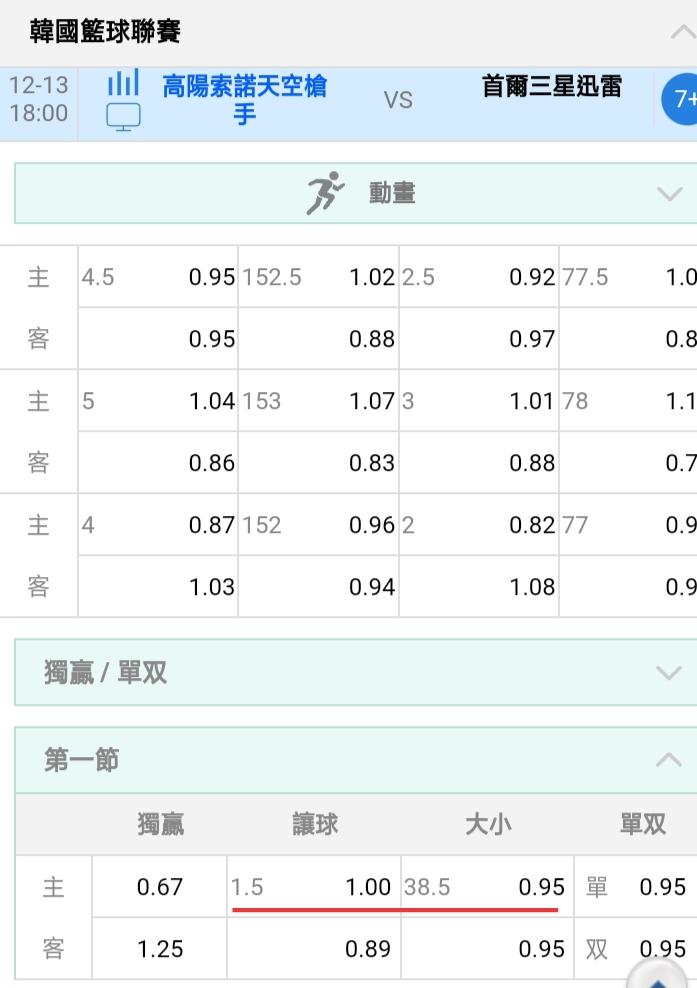Pick first quarter handicap 1.5 at 1.00
Image resolution: width=697 pixels, height=988 pixels.
[x=313, y=887]
